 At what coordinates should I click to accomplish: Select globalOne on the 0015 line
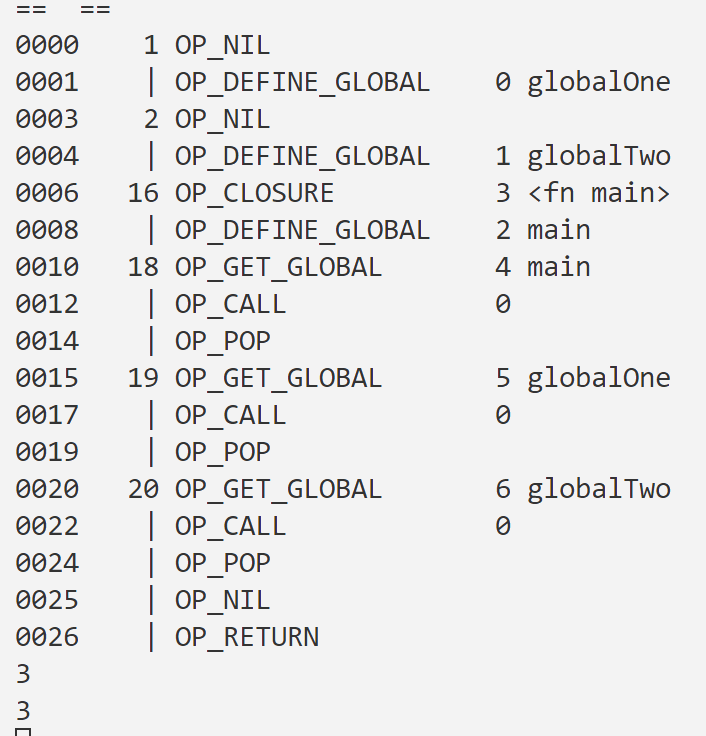click(x=599, y=378)
